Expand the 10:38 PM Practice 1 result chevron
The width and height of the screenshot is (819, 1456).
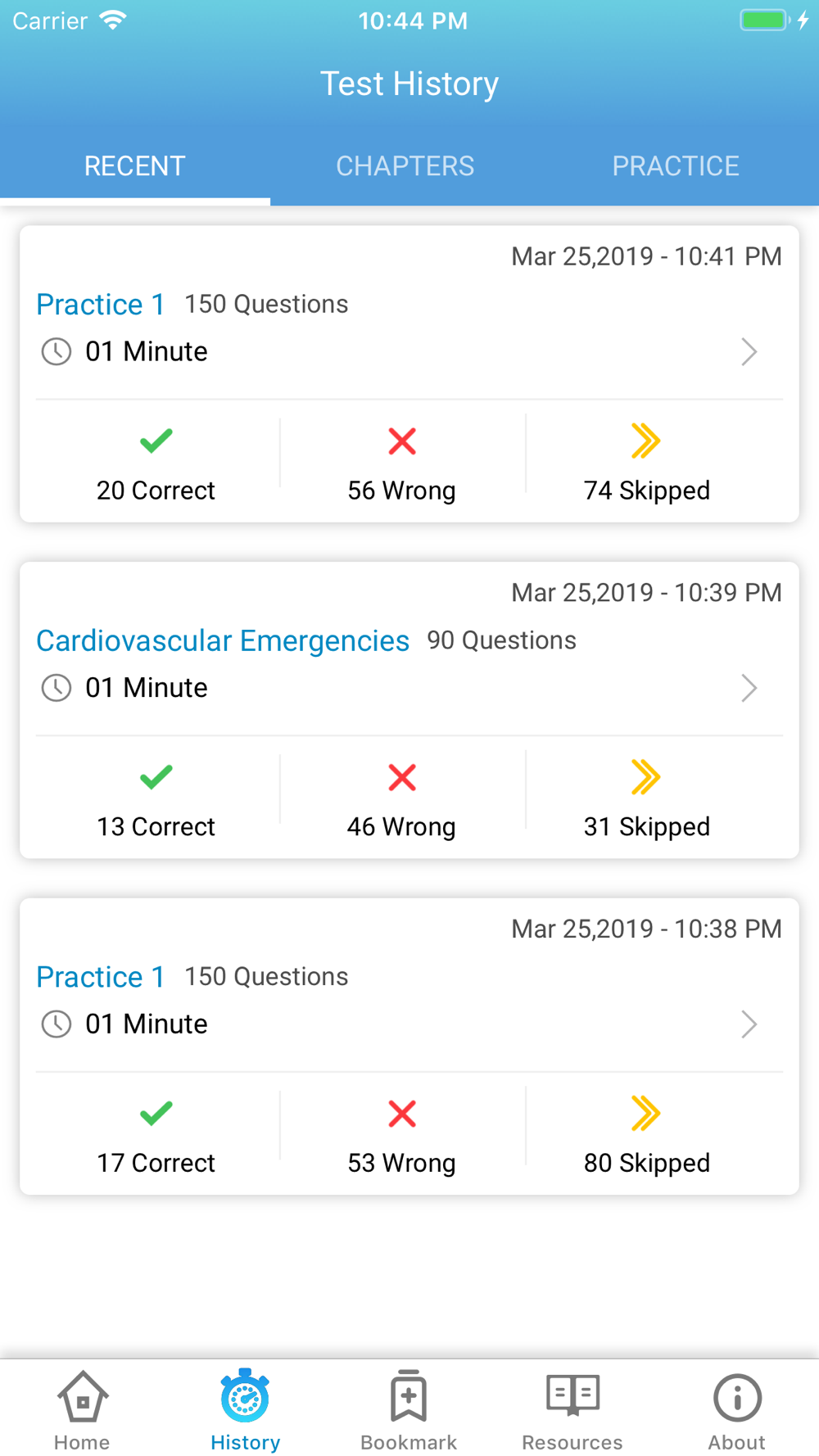(x=749, y=1024)
